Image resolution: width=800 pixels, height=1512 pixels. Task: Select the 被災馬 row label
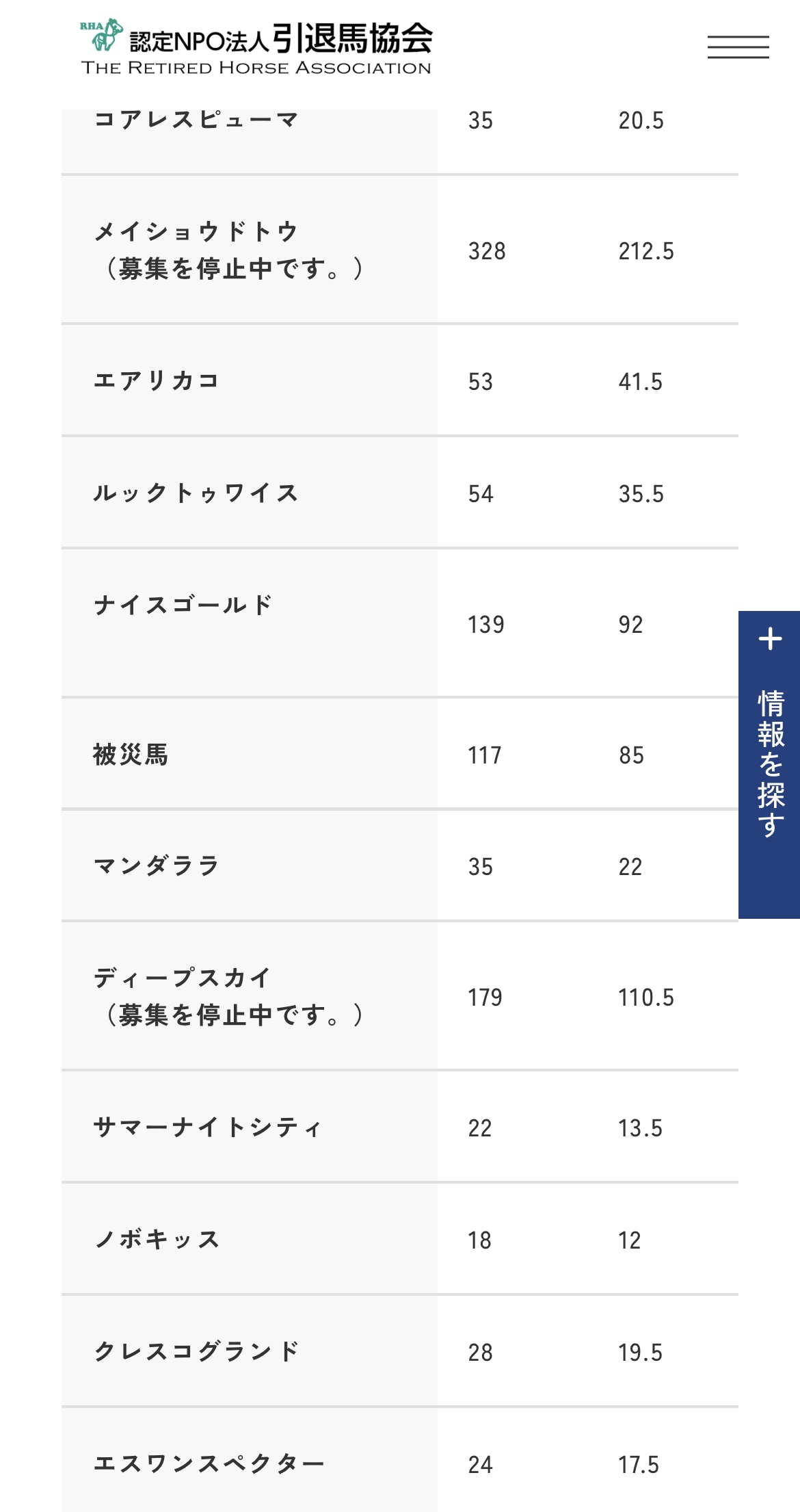131,755
